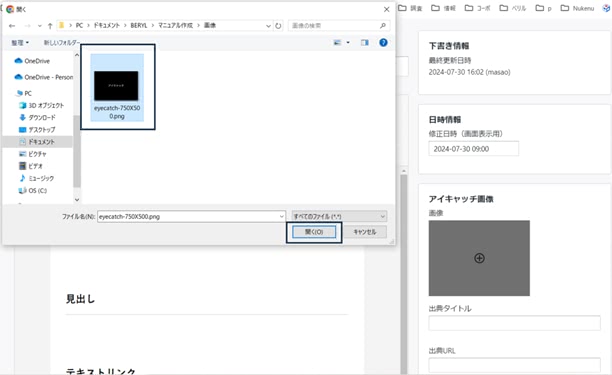Select OneDrive in the navigation pane

click(x=32, y=61)
